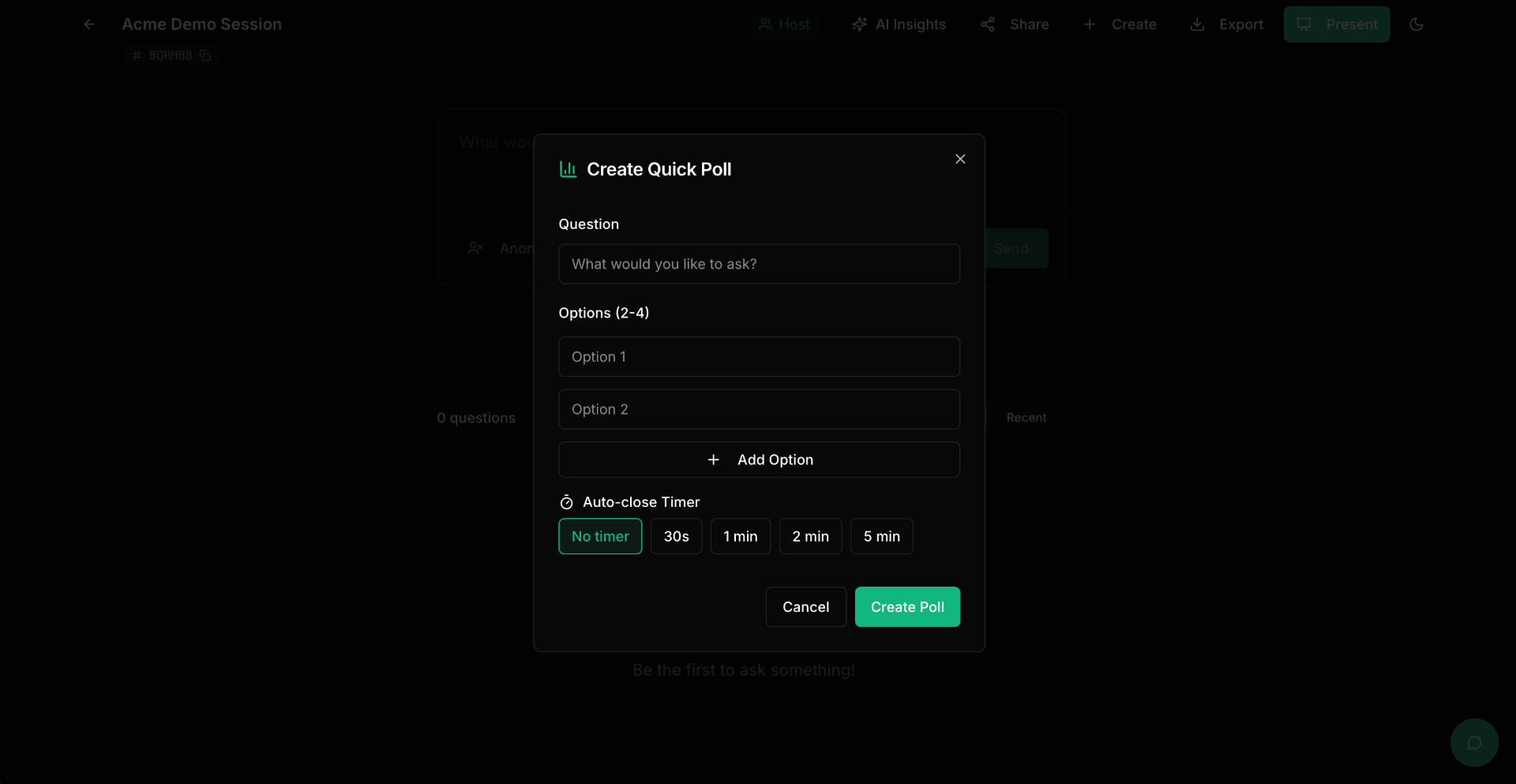This screenshot has width=1516, height=784.
Task: Set auto-close timer to 1 min
Action: (x=741, y=536)
